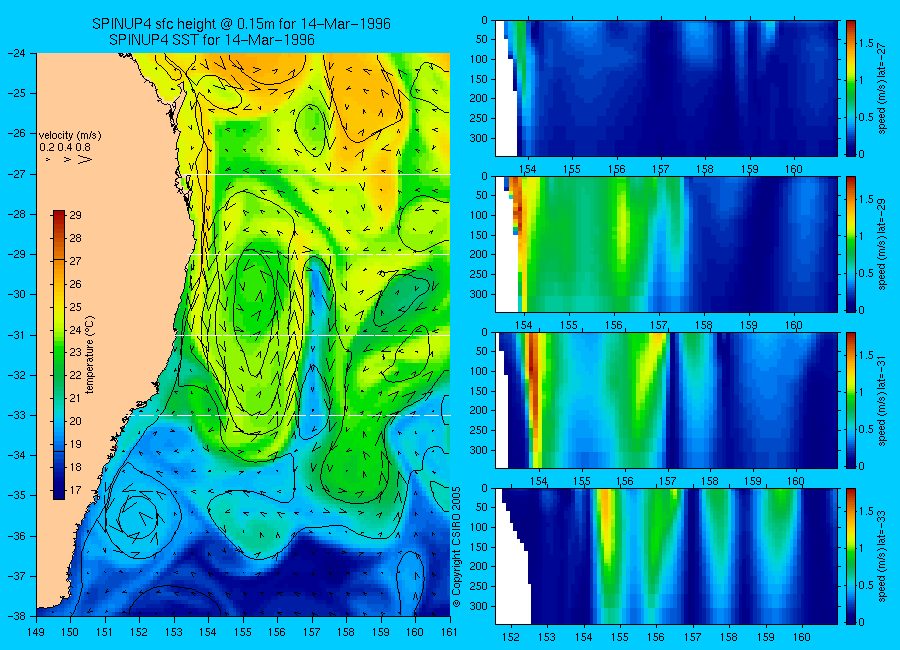Select the "speed (m/s) lat=-31" label
This screenshot has height=650, width=900.
point(883,400)
